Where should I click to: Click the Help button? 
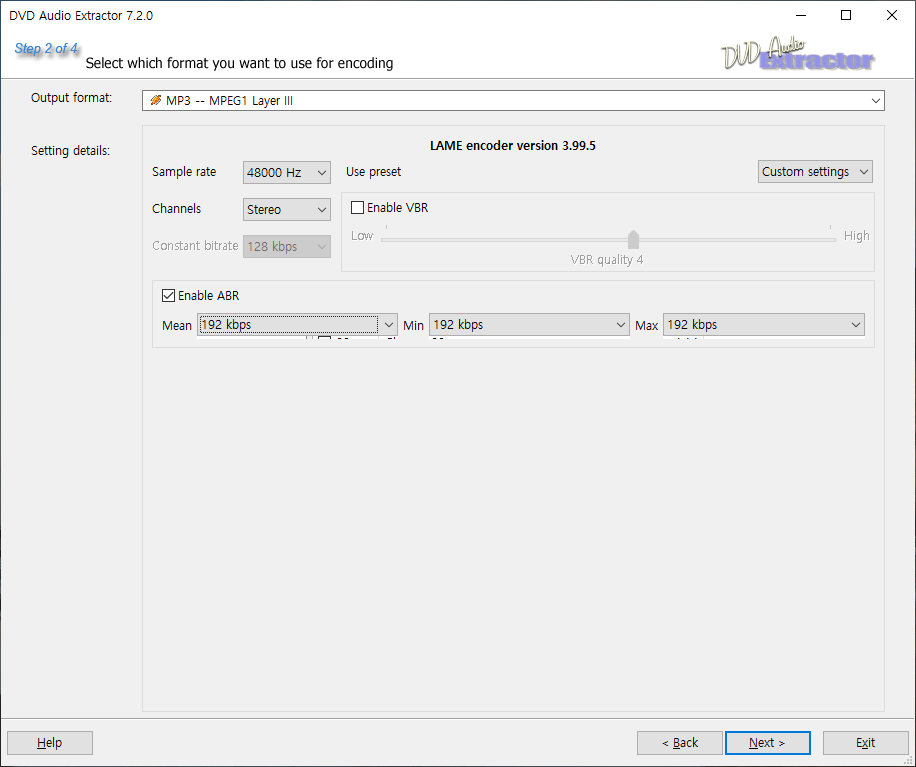click(50, 742)
